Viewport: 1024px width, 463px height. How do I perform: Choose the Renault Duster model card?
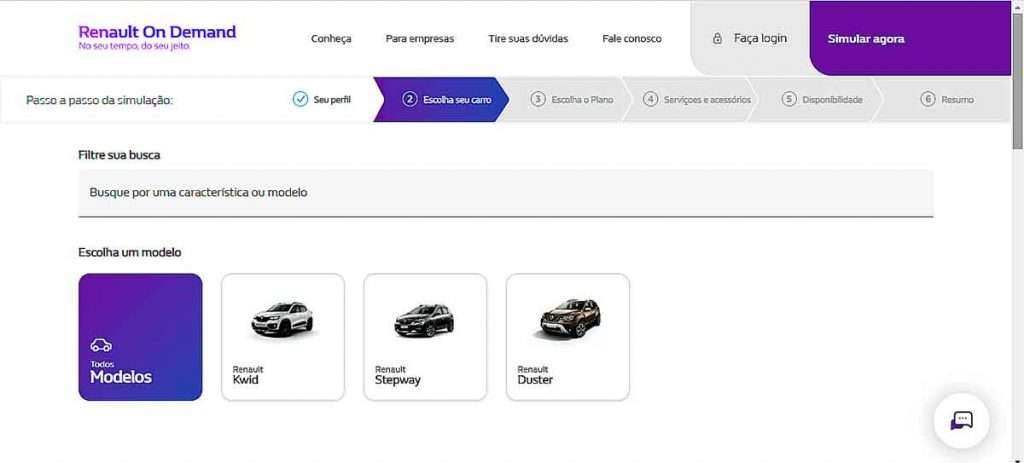click(568, 337)
